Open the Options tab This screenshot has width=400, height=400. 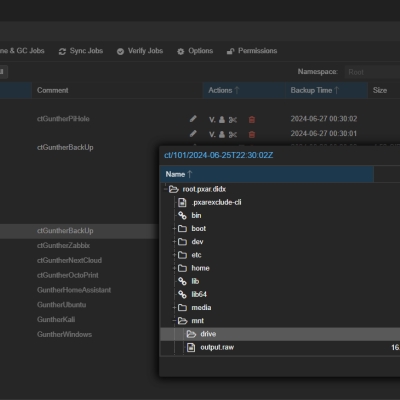(x=195, y=51)
